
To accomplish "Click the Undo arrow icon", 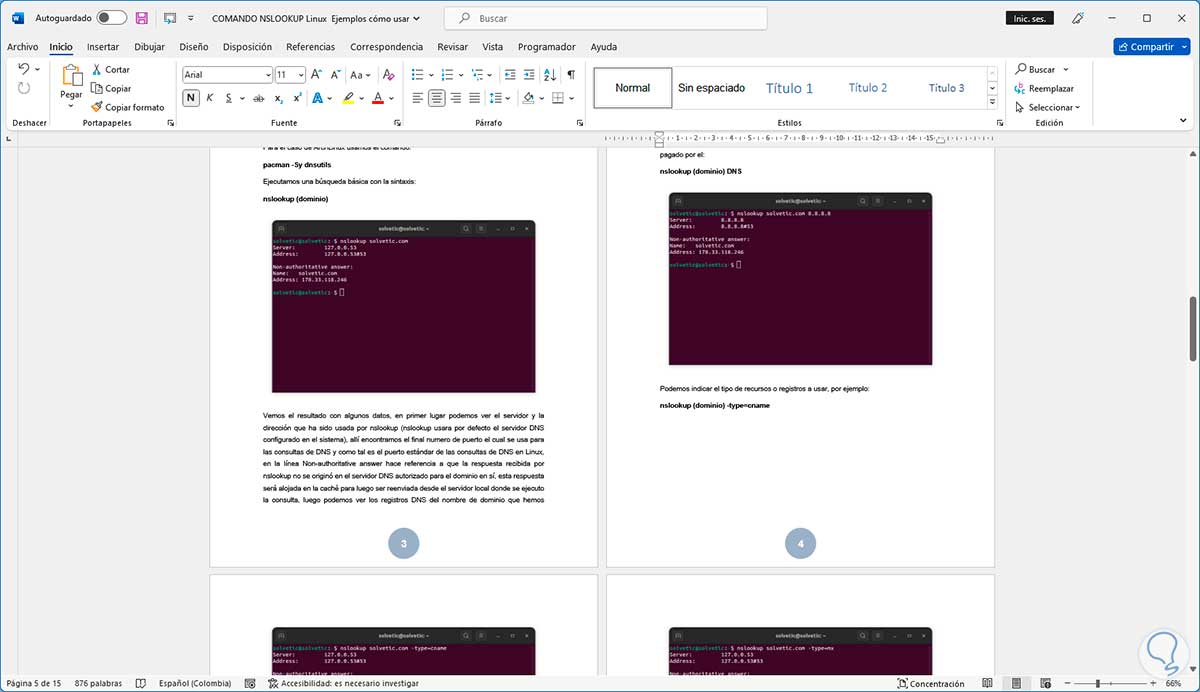I will (25, 69).
